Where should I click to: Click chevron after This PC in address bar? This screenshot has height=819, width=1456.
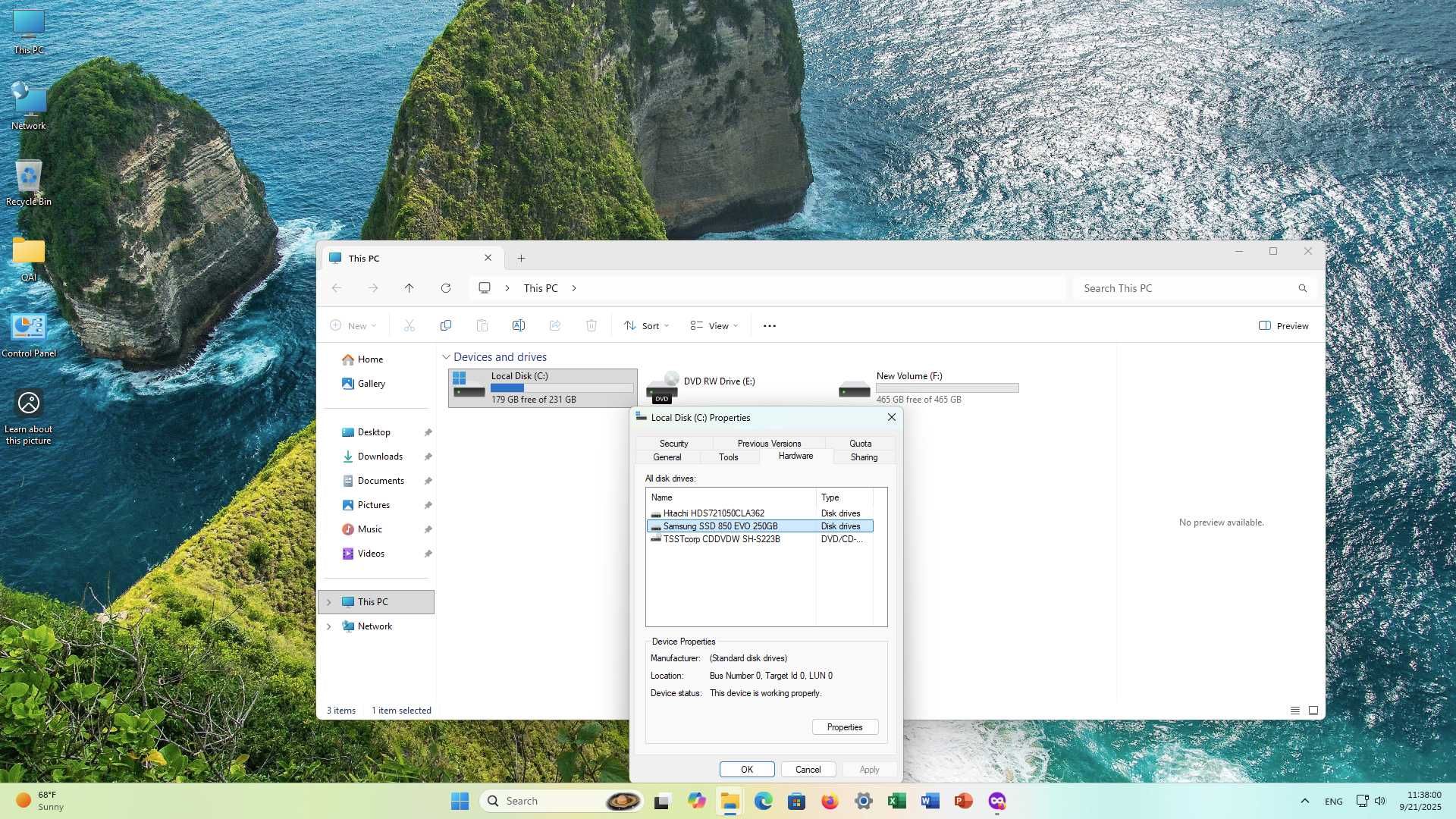click(x=574, y=288)
